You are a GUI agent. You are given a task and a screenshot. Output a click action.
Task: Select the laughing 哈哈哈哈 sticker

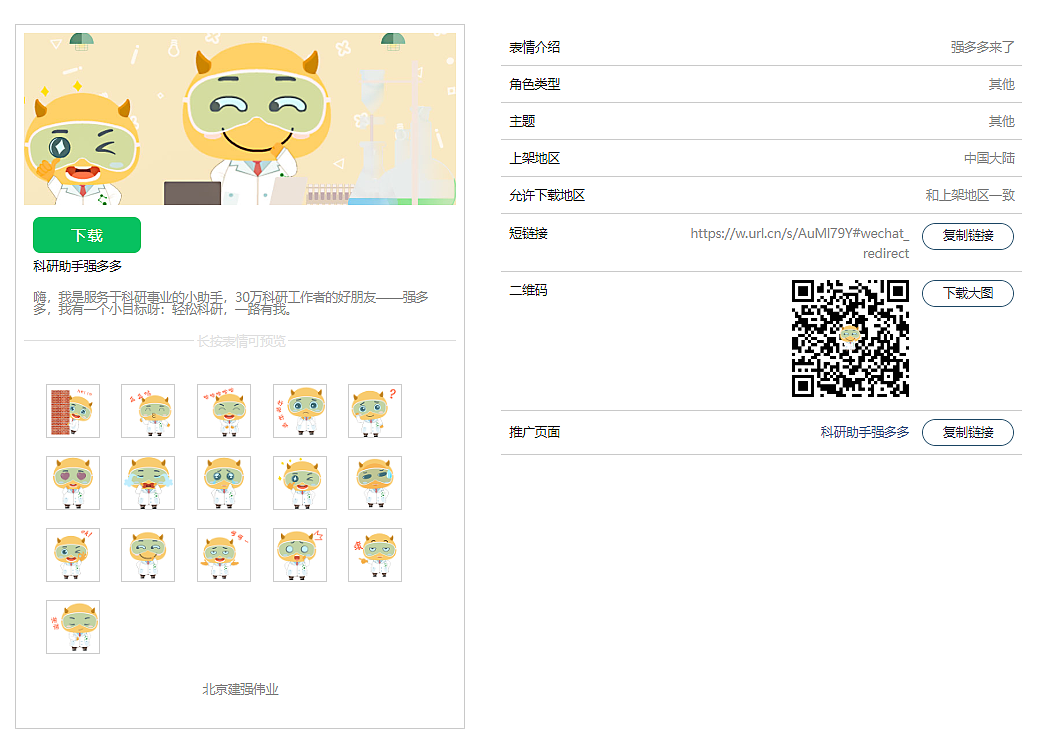click(223, 411)
